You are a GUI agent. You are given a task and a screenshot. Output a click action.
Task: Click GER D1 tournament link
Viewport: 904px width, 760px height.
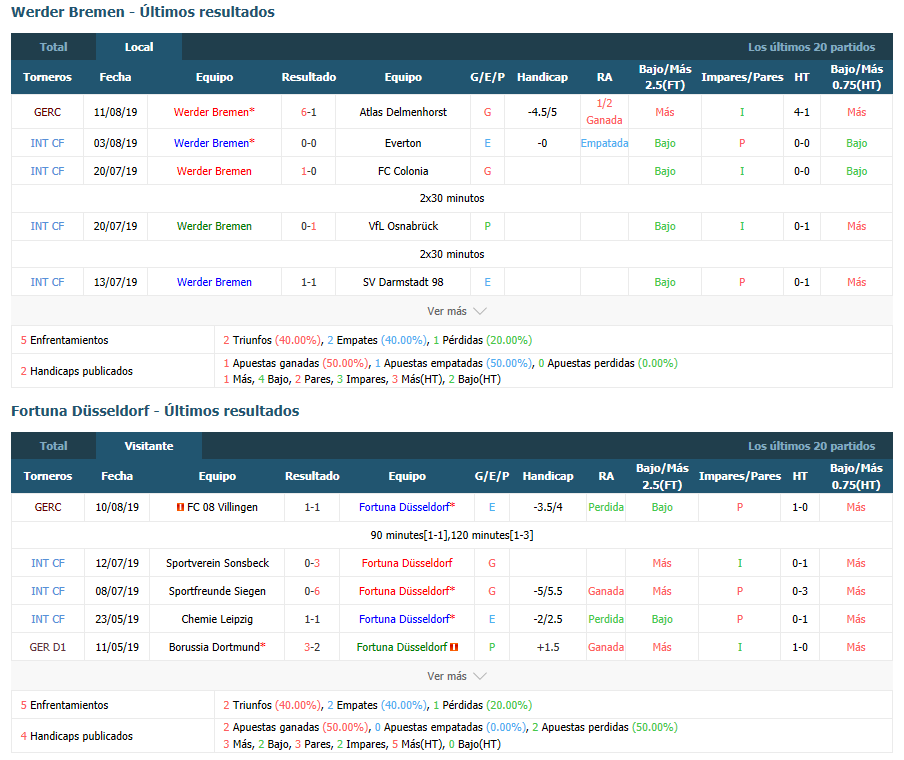(48, 647)
